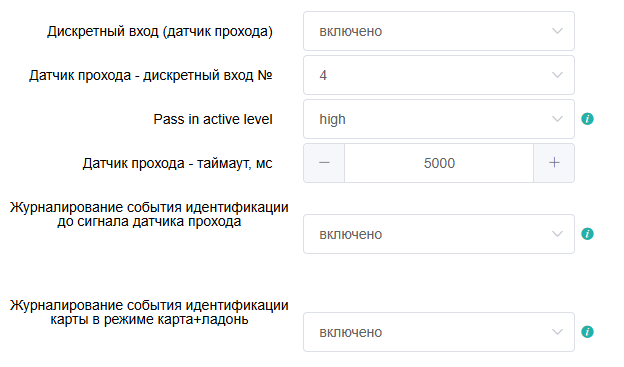Image resolution: width=624 pixels, height=367 pixels.
Task: Click info icon beside карта+ладонь logging dropdown
Action: tap(587, 332)
